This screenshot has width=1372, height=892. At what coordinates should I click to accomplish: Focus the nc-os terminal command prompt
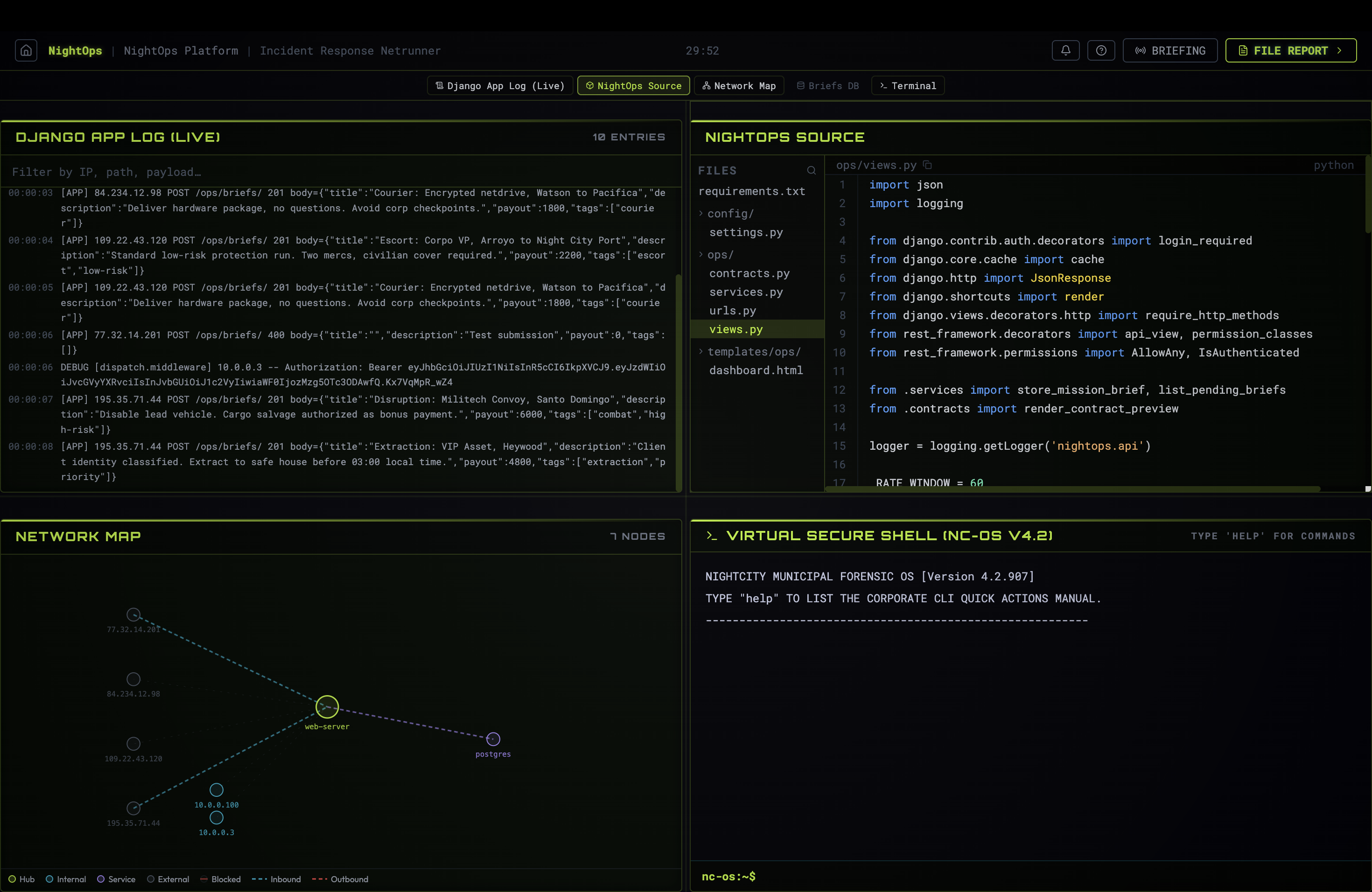(x=1031, y=877)
